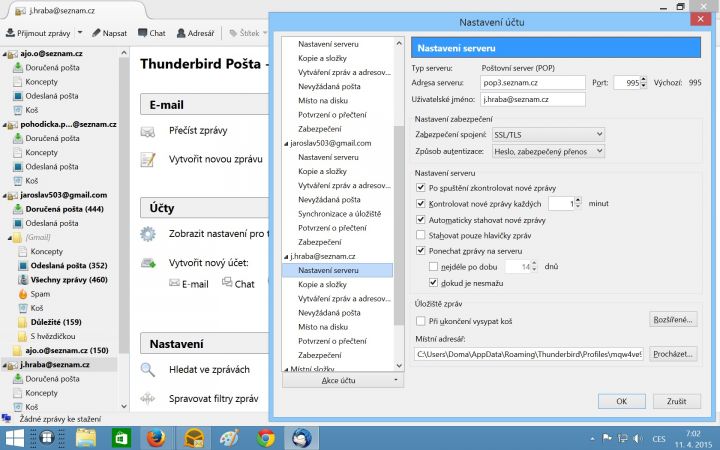
Task: Click the E-mail new account envelope icon
Action: tap(174, 283)
